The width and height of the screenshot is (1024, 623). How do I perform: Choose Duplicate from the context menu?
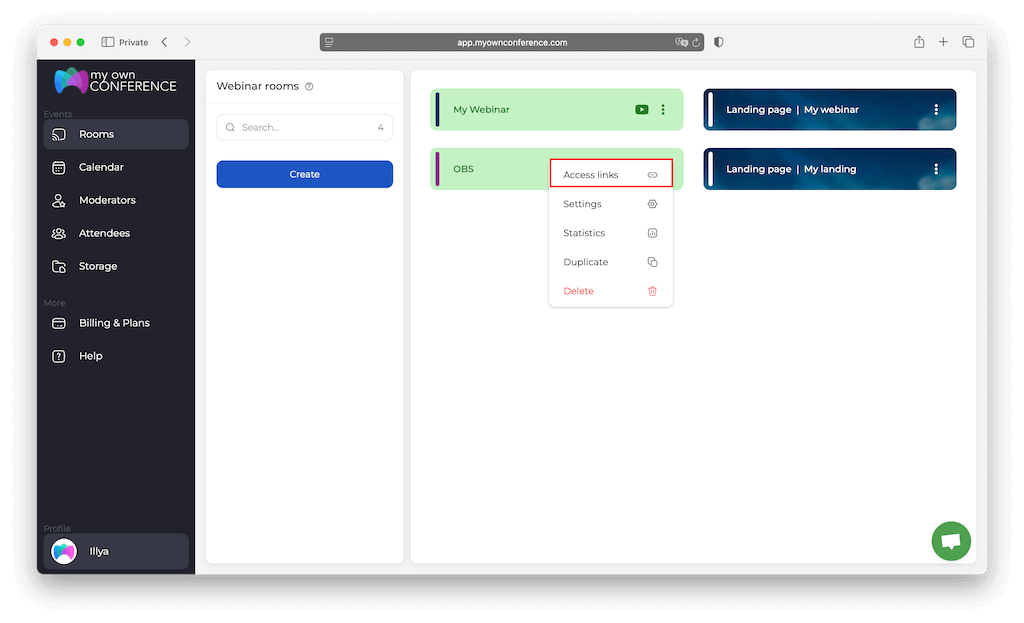point(611,262)
